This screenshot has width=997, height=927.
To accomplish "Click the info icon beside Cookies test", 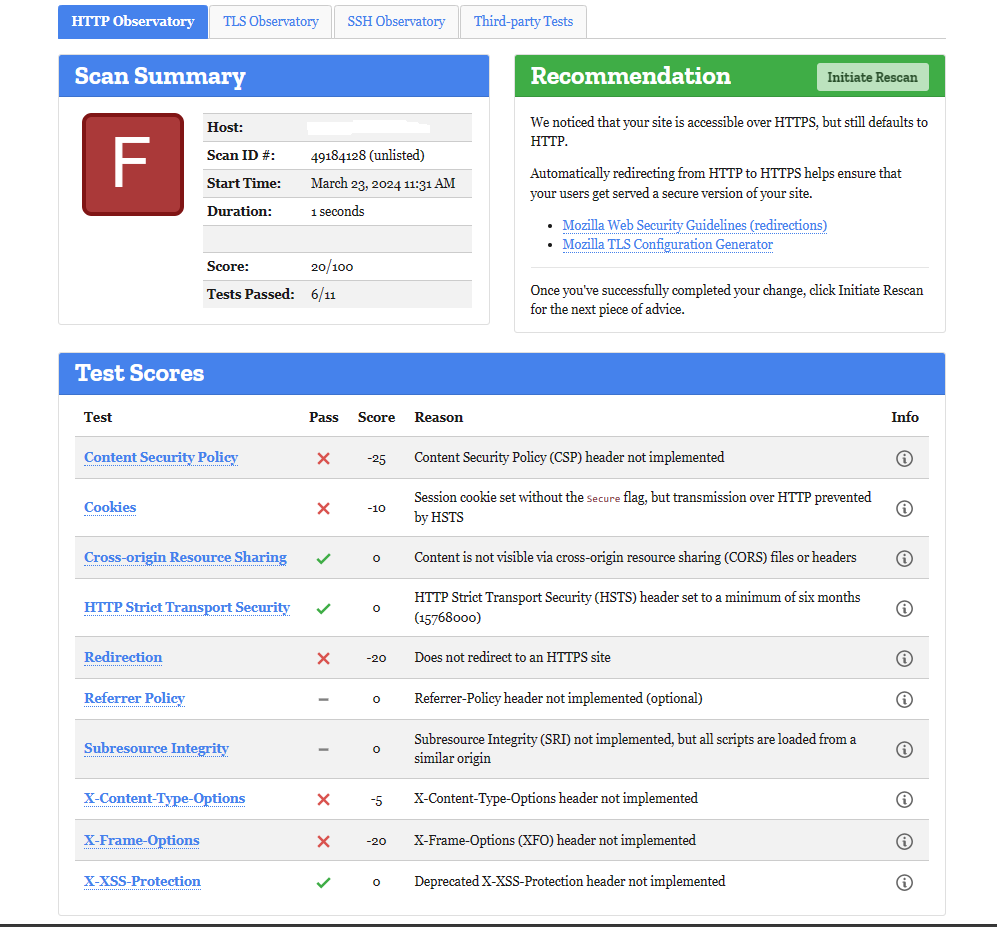I will click(904, 507).
